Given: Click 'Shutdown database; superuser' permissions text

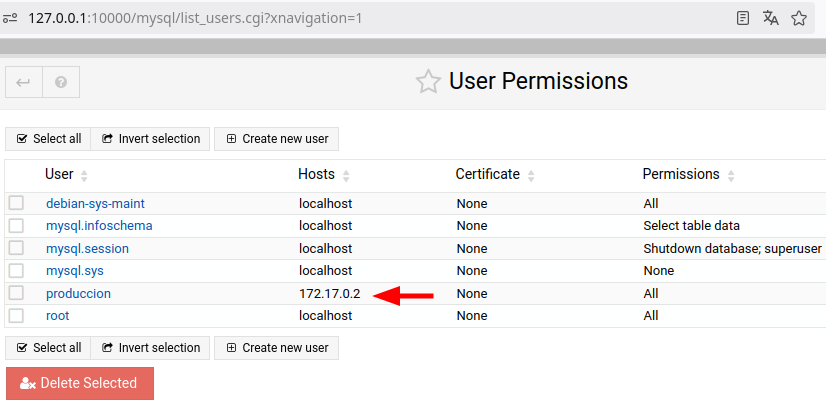Looking at the screenshot, I should click(732, 248).
